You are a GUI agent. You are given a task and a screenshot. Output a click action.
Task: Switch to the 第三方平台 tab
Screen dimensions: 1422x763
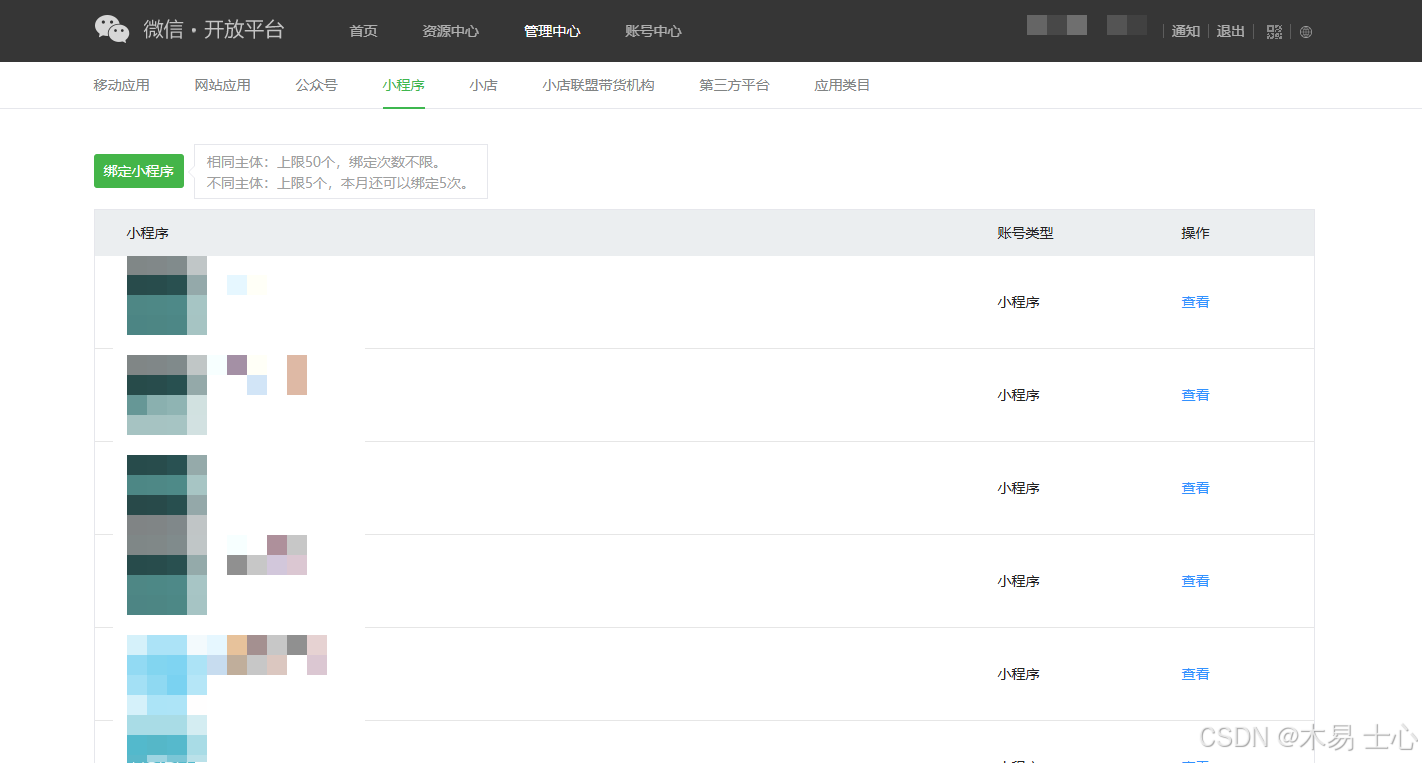coord(734,85)
